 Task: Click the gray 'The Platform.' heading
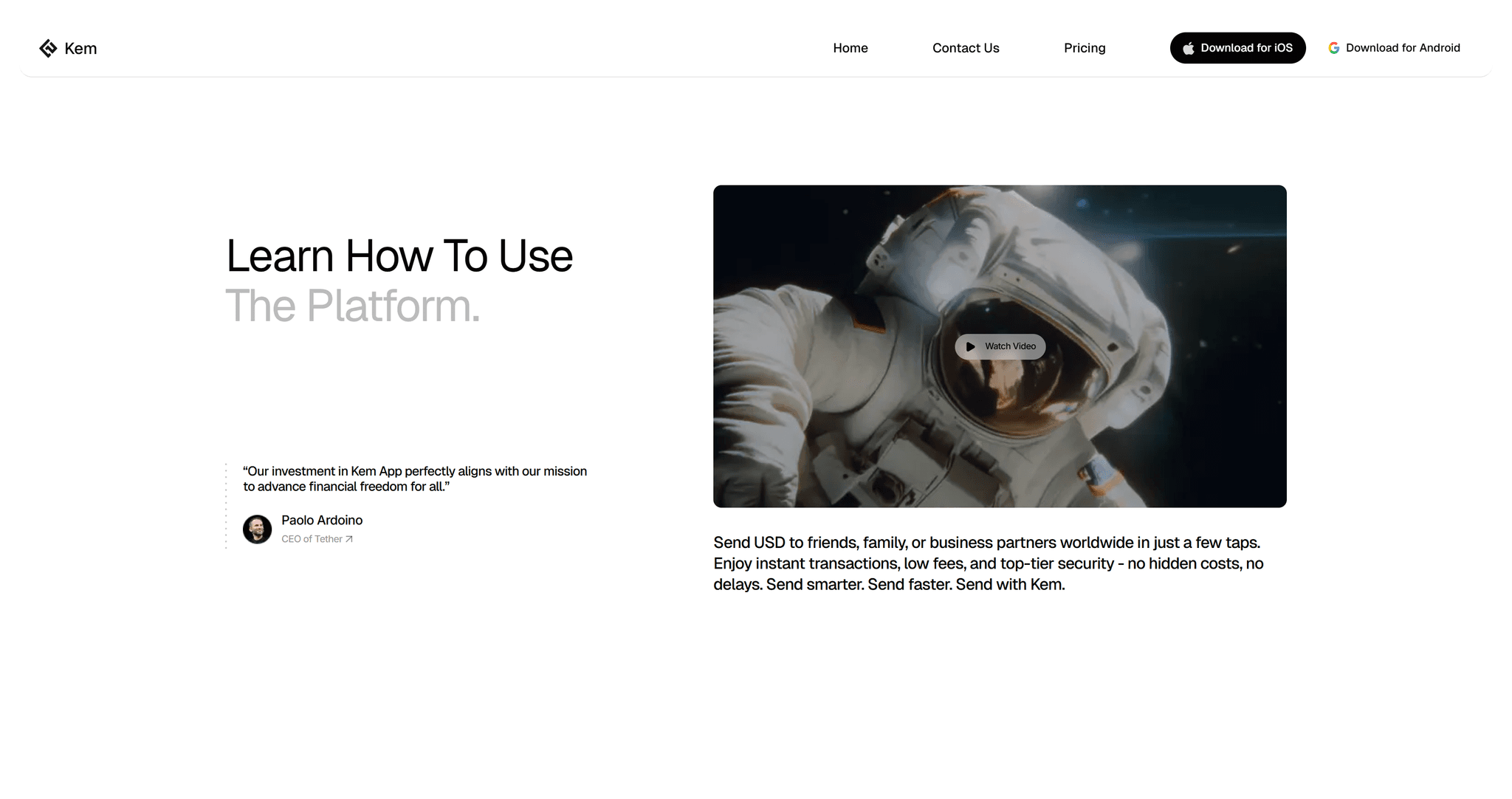coord(352,306)
